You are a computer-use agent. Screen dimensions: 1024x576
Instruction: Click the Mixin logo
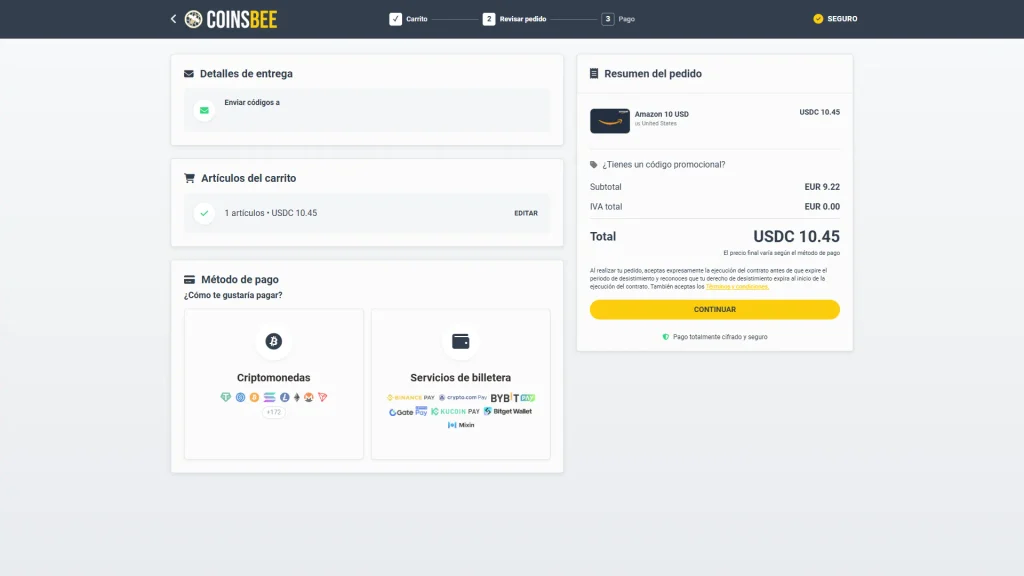point(460,425)
